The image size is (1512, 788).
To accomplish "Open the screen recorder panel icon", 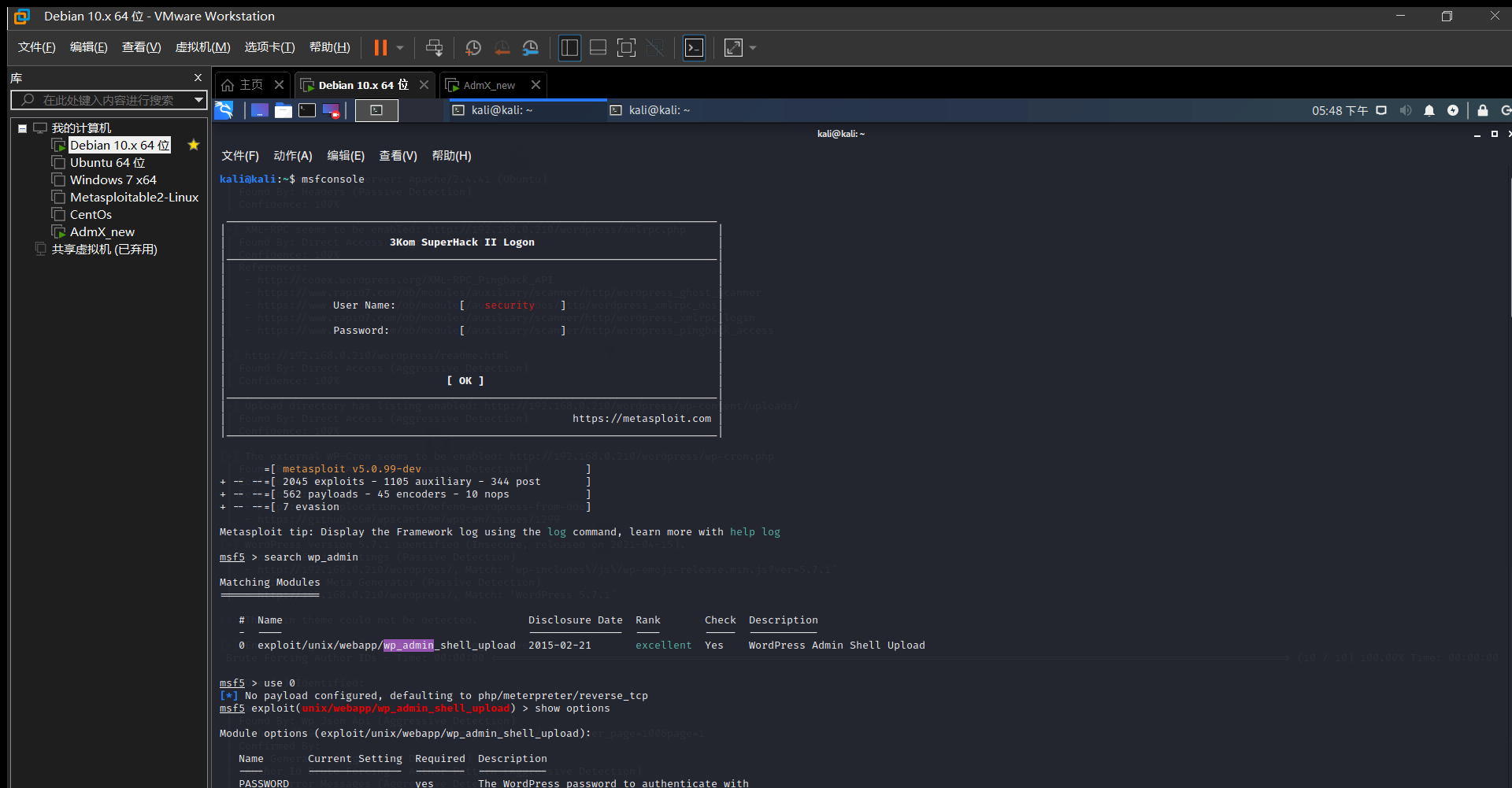I will pos(331,110).
